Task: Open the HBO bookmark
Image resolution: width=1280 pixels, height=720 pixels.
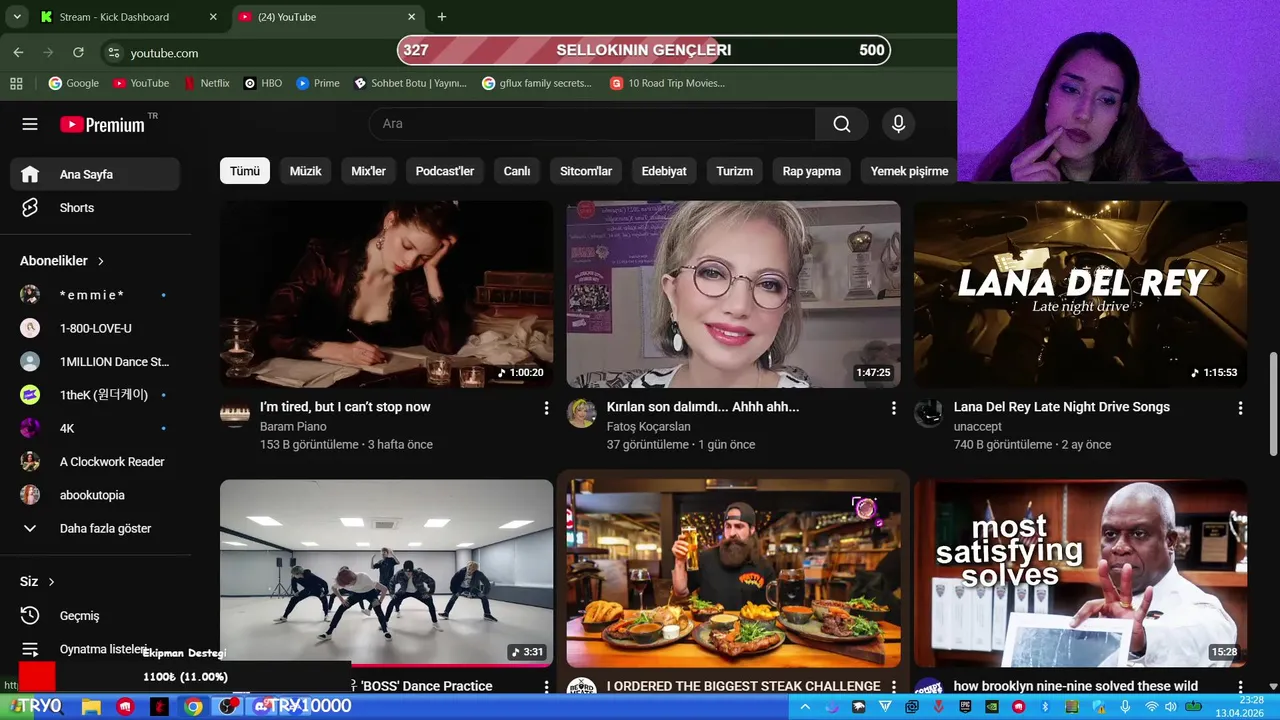Action: (263, 83)
